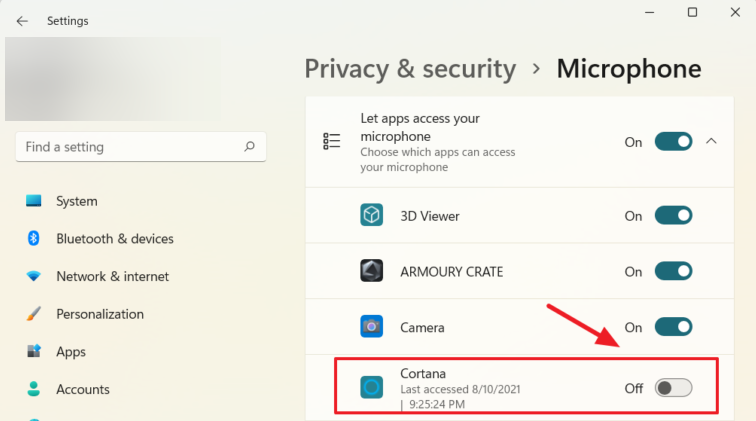The height and width of the screenshot is (421, 756).
Task: Open Bluetooth & devices page
Action: pos(115,239)
